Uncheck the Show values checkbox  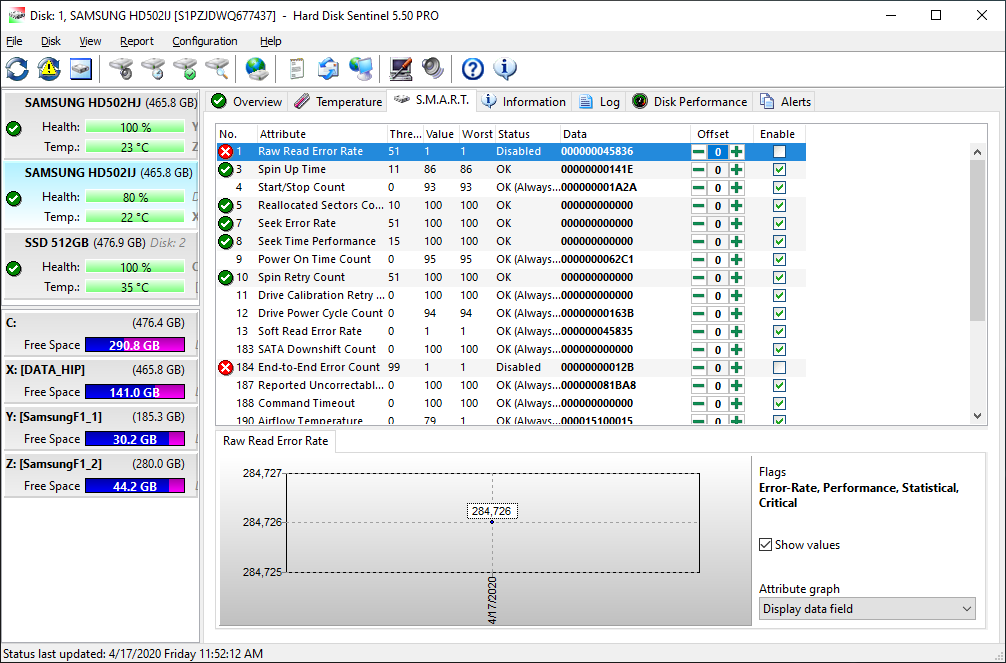(765, 545)
